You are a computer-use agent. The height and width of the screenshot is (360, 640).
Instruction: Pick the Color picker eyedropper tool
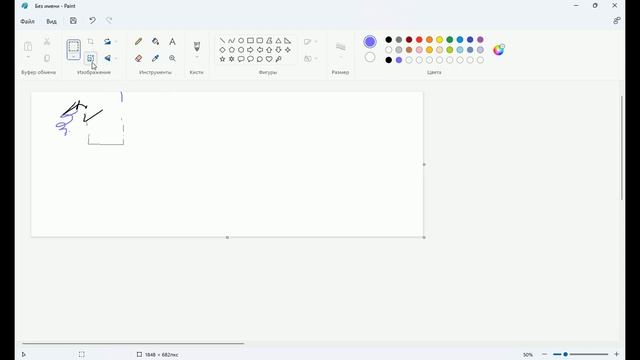(x=156, y=58)
